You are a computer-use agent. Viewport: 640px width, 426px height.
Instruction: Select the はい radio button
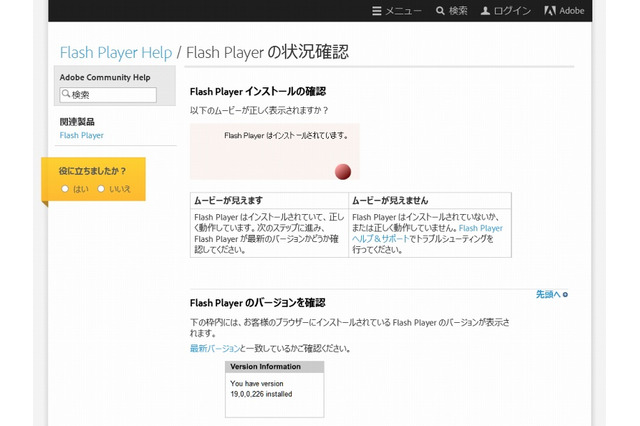point(65,189)
